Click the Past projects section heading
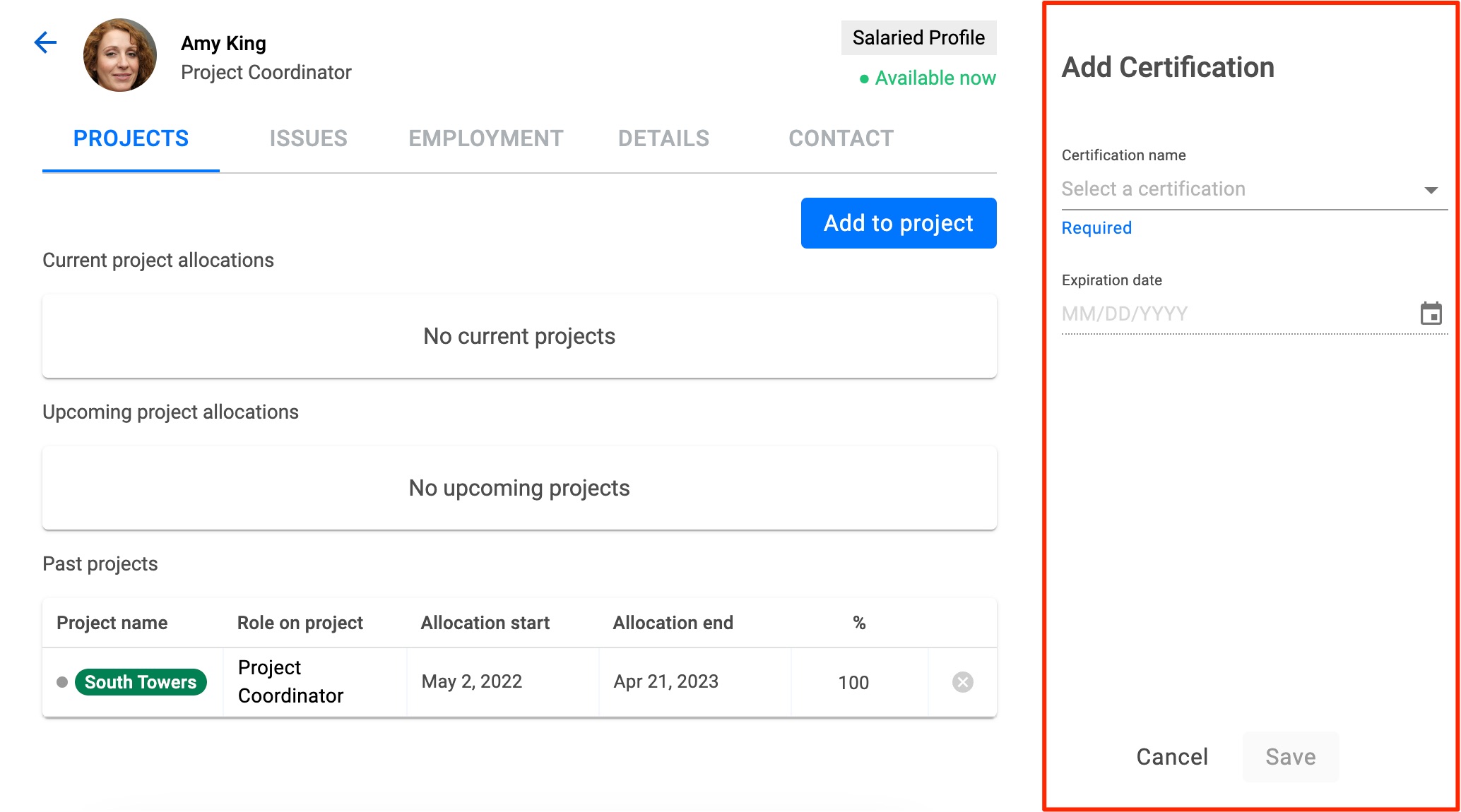Viewport: 1461px width, 812px height. tap(100, 563)
